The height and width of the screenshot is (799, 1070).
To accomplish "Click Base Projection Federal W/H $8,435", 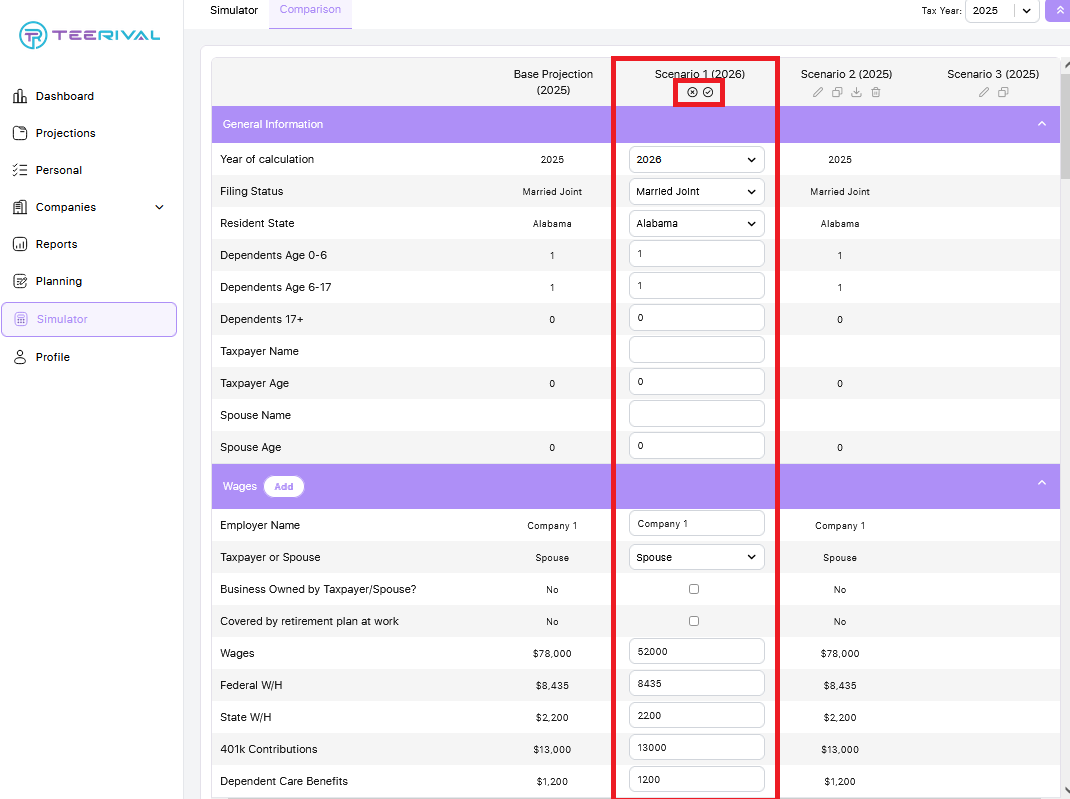I will point(552,686).
